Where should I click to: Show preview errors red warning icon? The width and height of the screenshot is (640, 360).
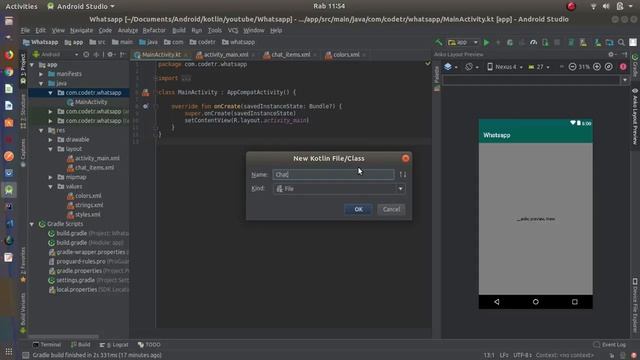(623, 67)
